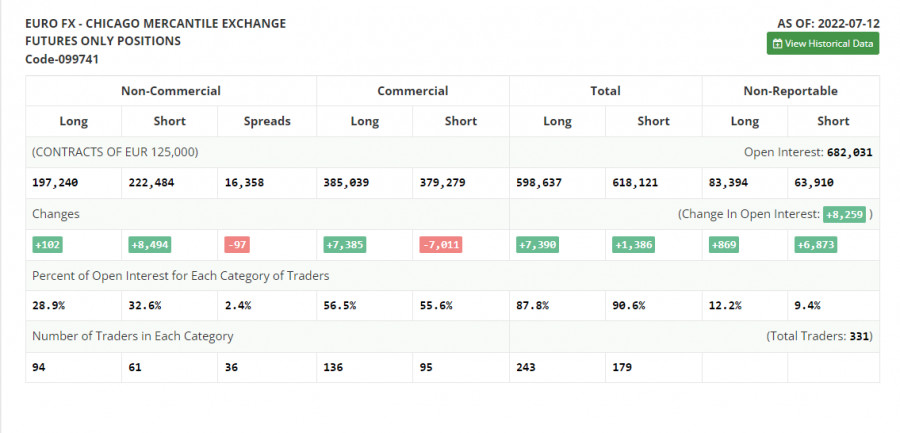Click Percent of Open Interest row label
This screenshot has width=900, height=433.
(181, 276)
